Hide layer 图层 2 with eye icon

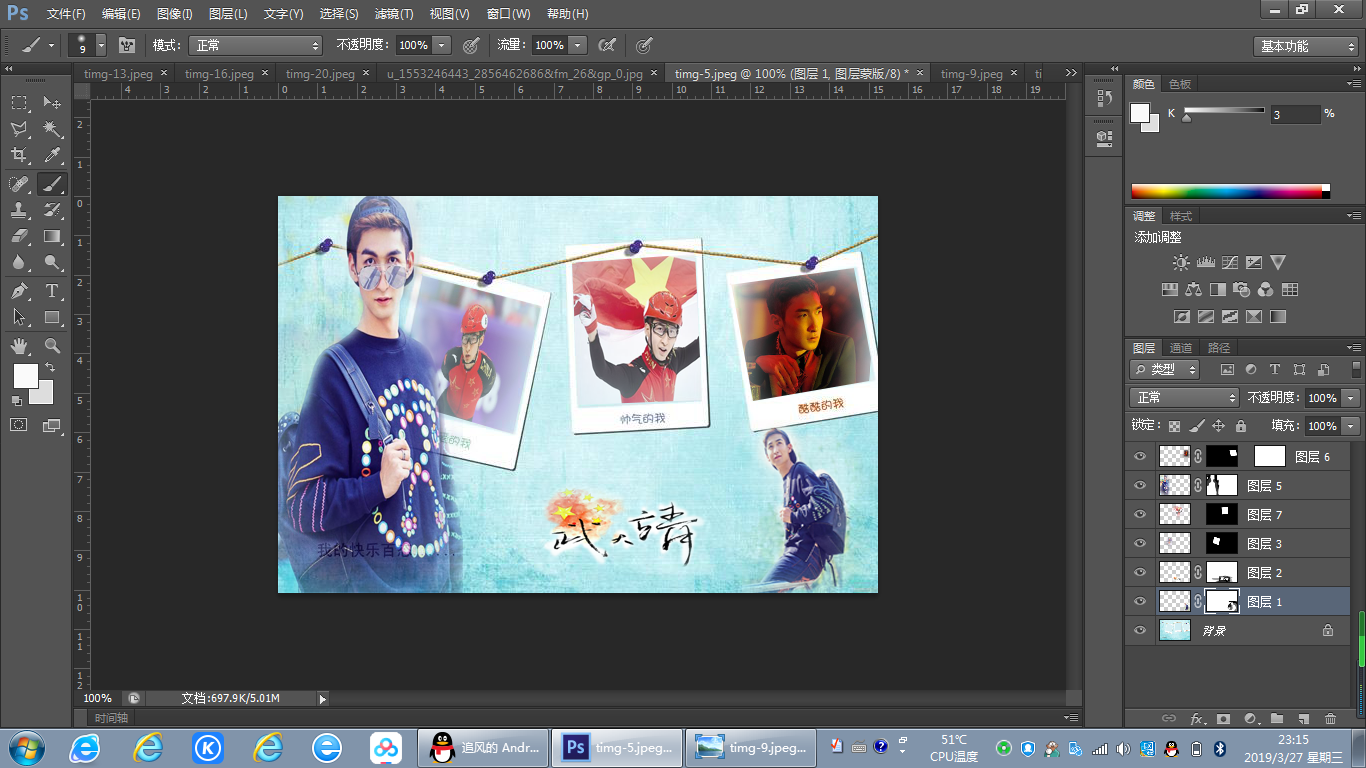[1140, 572]
